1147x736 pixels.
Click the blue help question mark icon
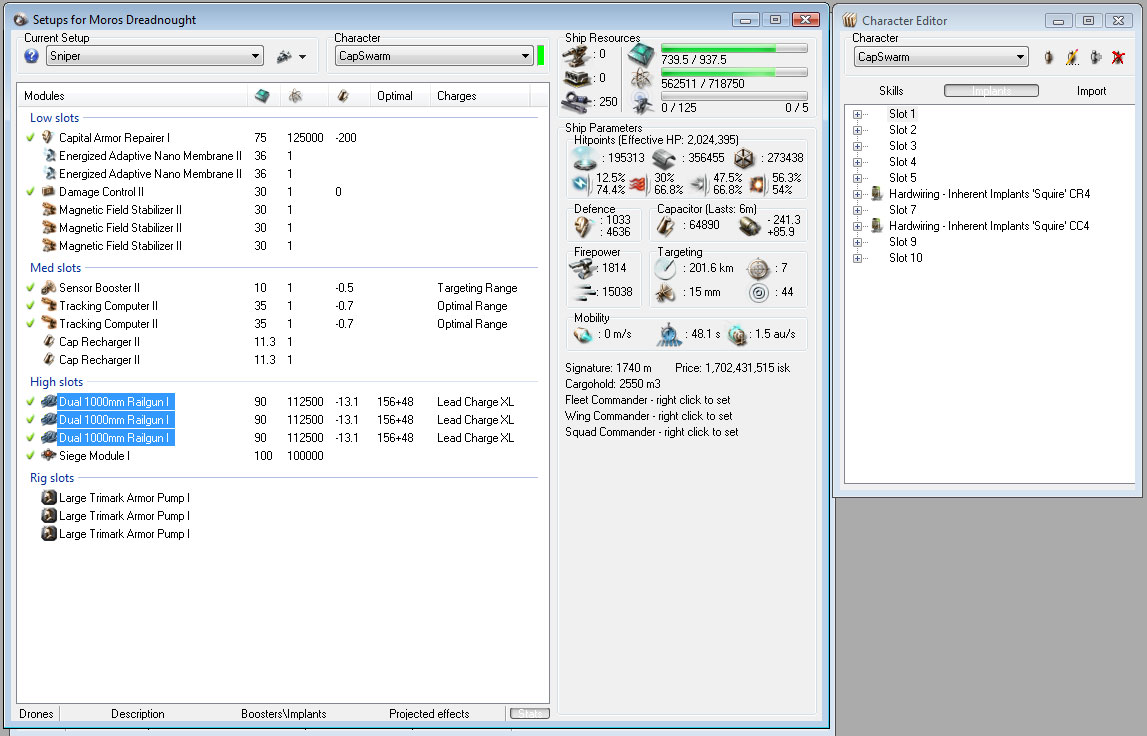(31, 56)
